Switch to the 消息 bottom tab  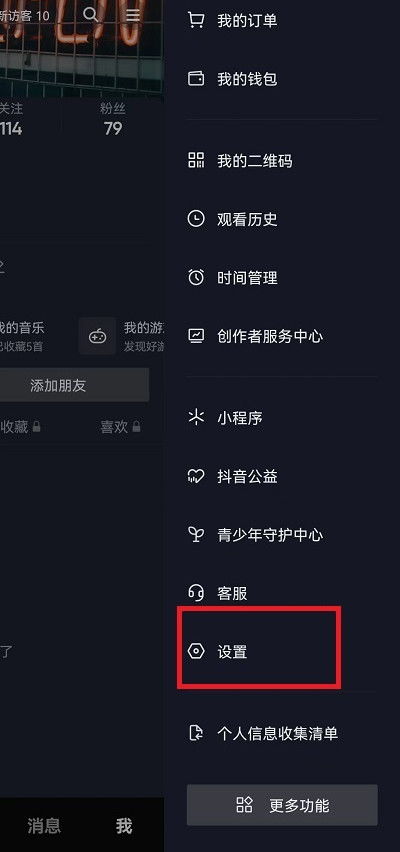click(x=44, y=826)
